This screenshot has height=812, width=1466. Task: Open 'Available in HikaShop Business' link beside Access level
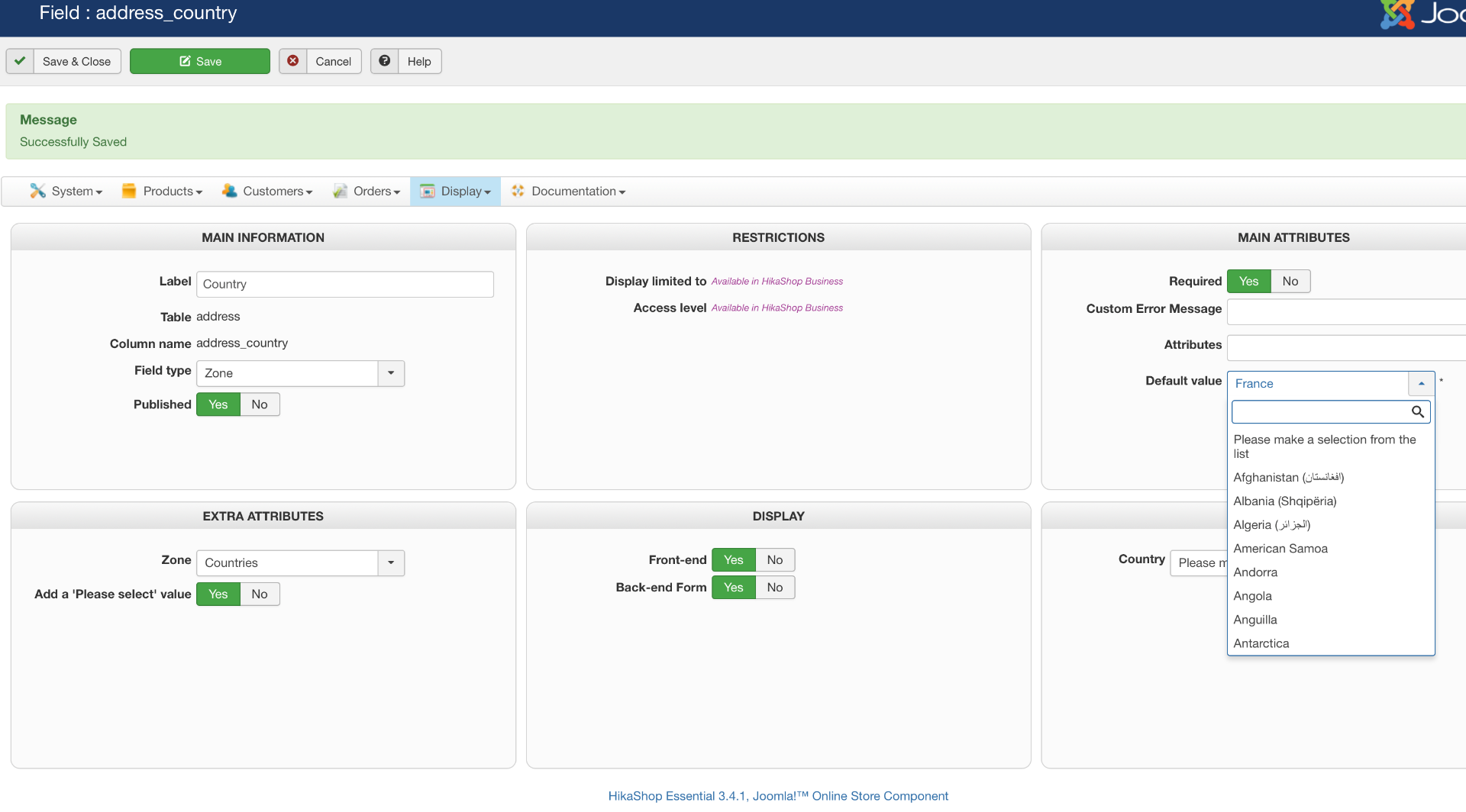point(777,308)
